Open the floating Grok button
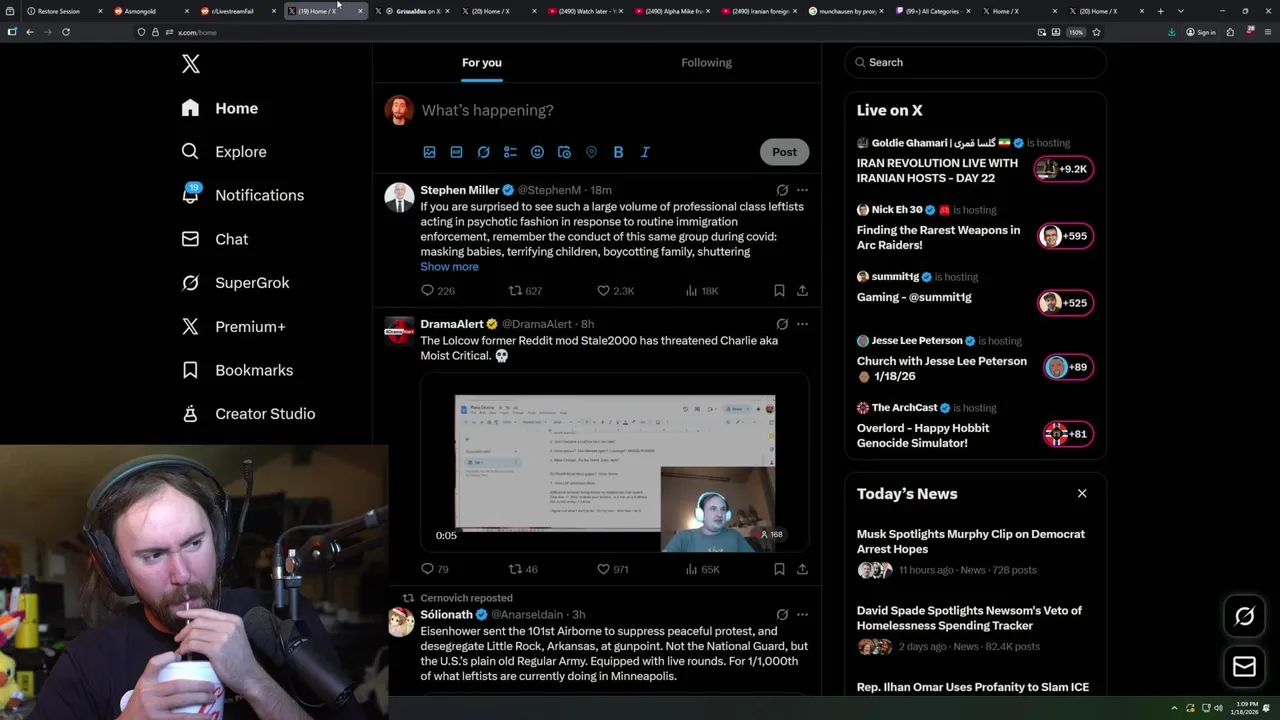1280x720 pixels. [x=1244, y=617]
